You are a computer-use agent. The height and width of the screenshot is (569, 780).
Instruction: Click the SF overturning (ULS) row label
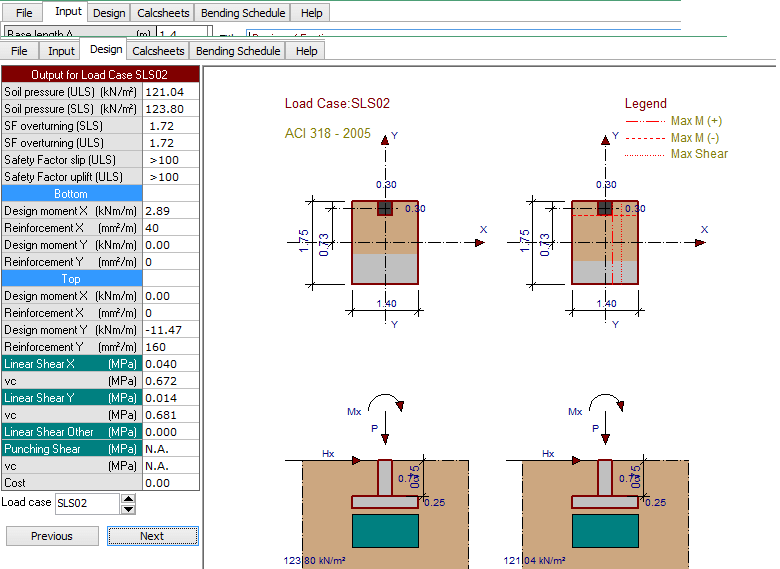coord(72,143)
